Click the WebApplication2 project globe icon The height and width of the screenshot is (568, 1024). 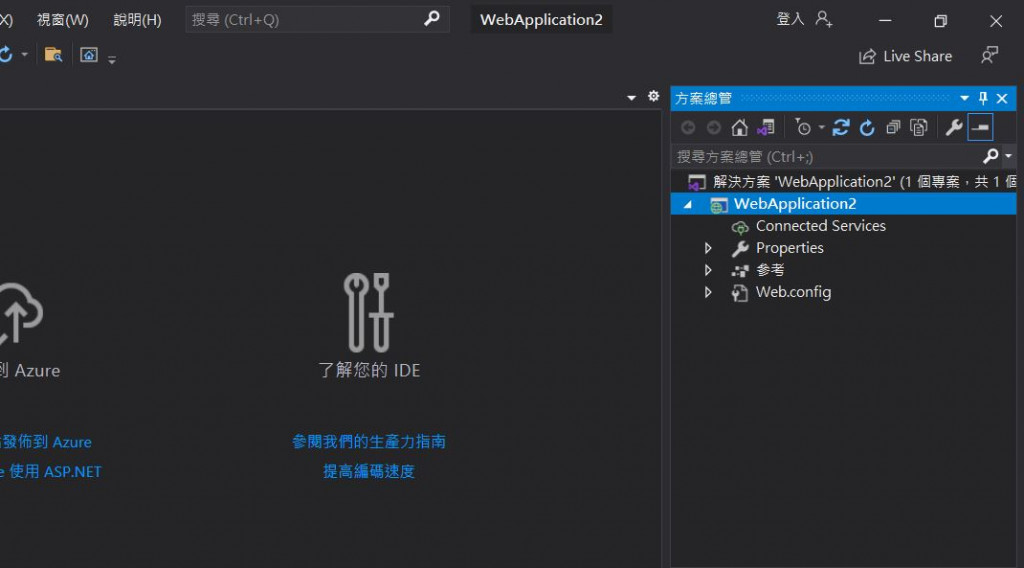[x=718, y=205]
